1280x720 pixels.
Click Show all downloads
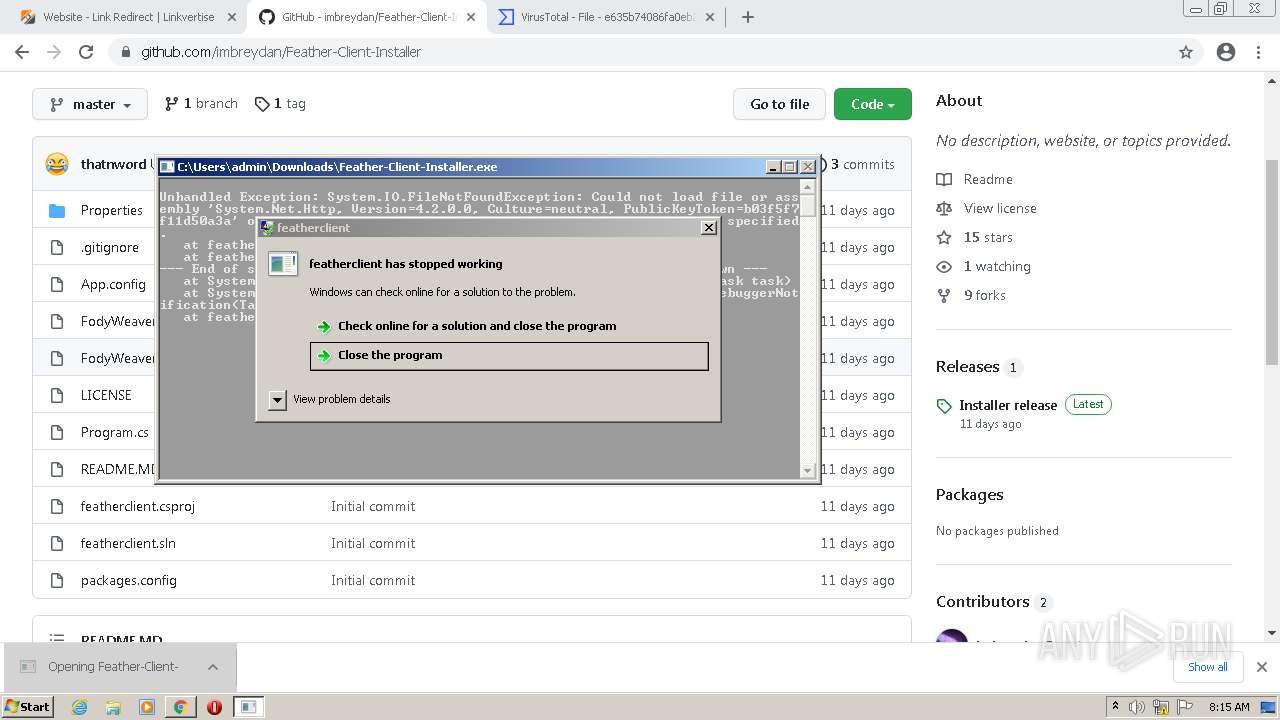[1208, 667]
